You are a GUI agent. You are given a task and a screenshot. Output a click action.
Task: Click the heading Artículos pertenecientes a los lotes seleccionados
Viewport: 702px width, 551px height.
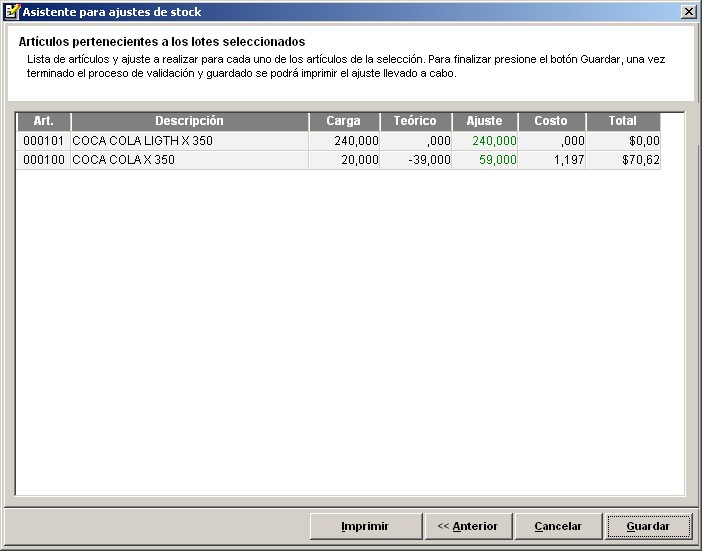point(162,42)
